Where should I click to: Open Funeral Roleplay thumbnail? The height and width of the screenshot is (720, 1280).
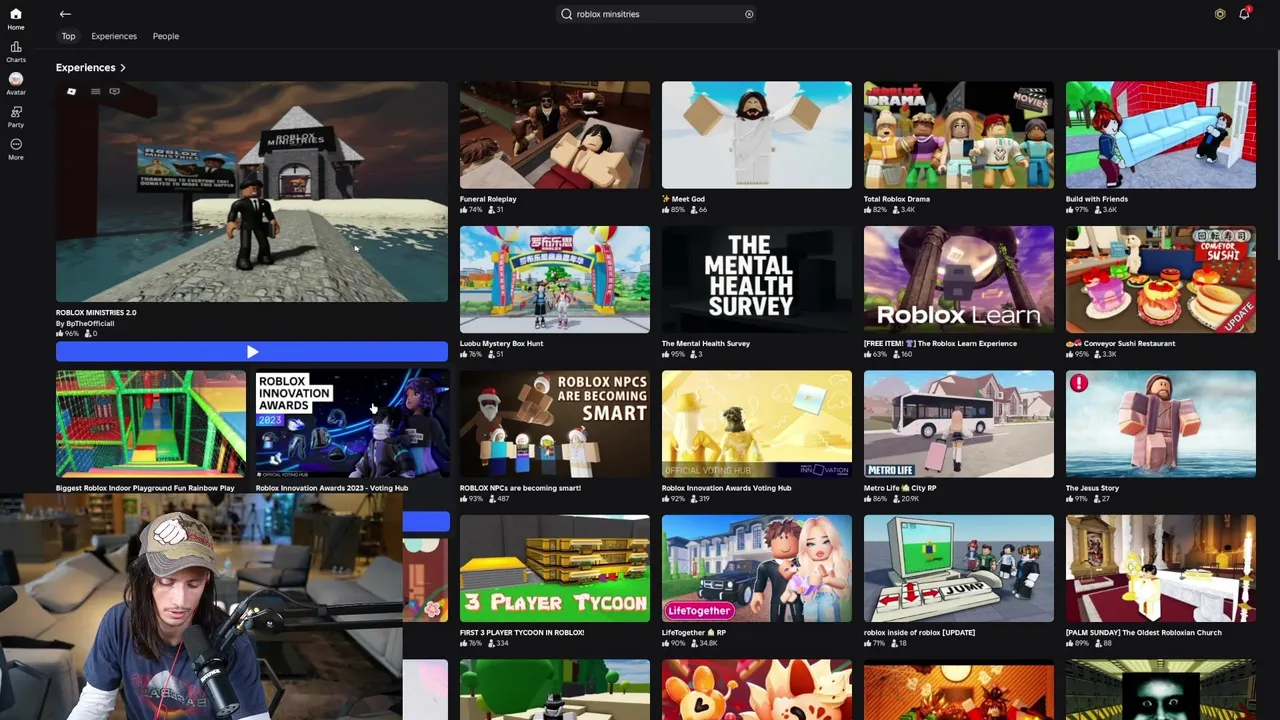(x=554, y=135)
